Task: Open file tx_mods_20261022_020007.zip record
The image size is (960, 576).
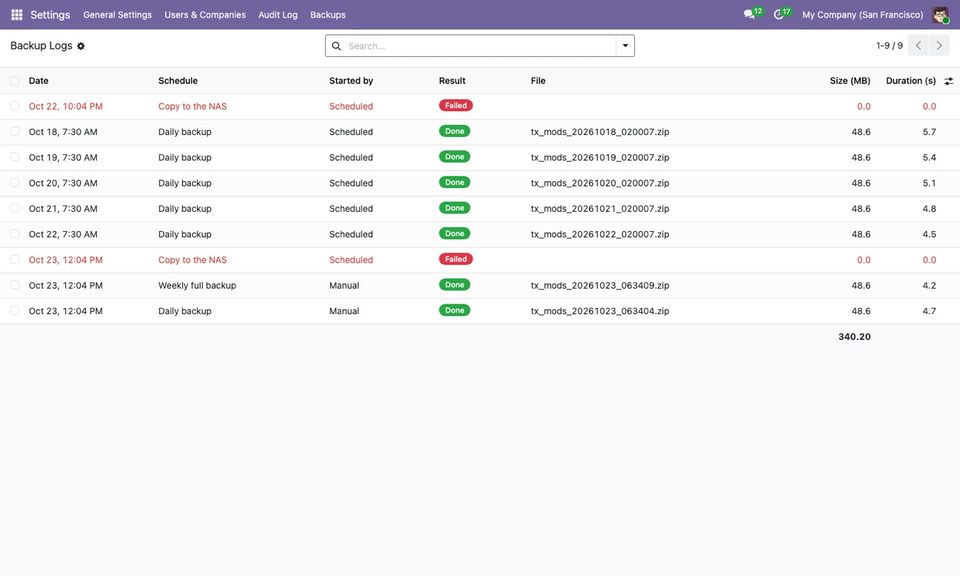Action: (x=600, y=234)
